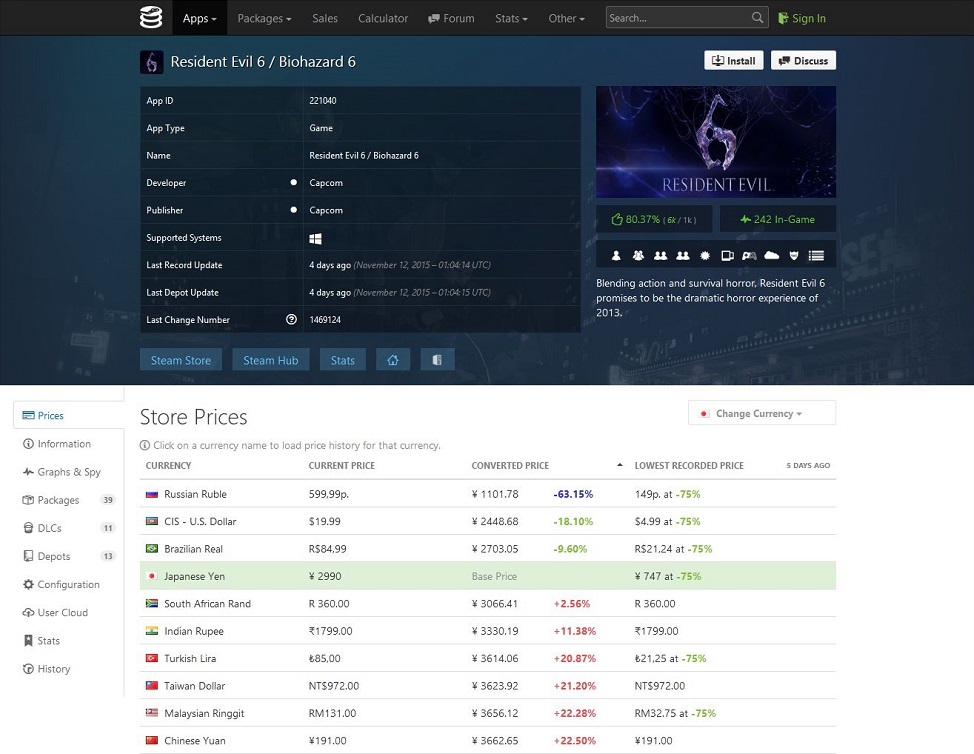The height and width of the screenshot is (754, 974).
Task: Open the Packages dropdown in navbar
Action: click(264, 18)
